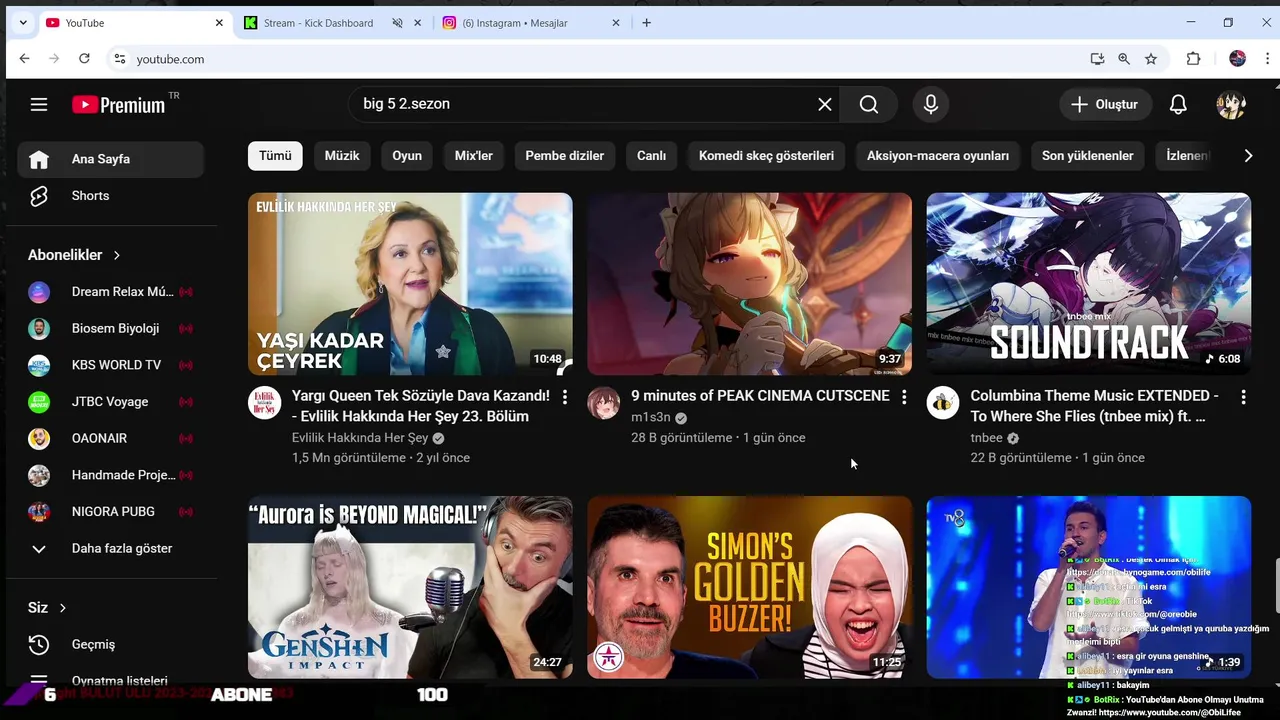Image resolution: width=1280 pixels, height=720 pixels.
Task: Open 9 minutes of PEAK CINEMA title
Action: pos(760,396)
